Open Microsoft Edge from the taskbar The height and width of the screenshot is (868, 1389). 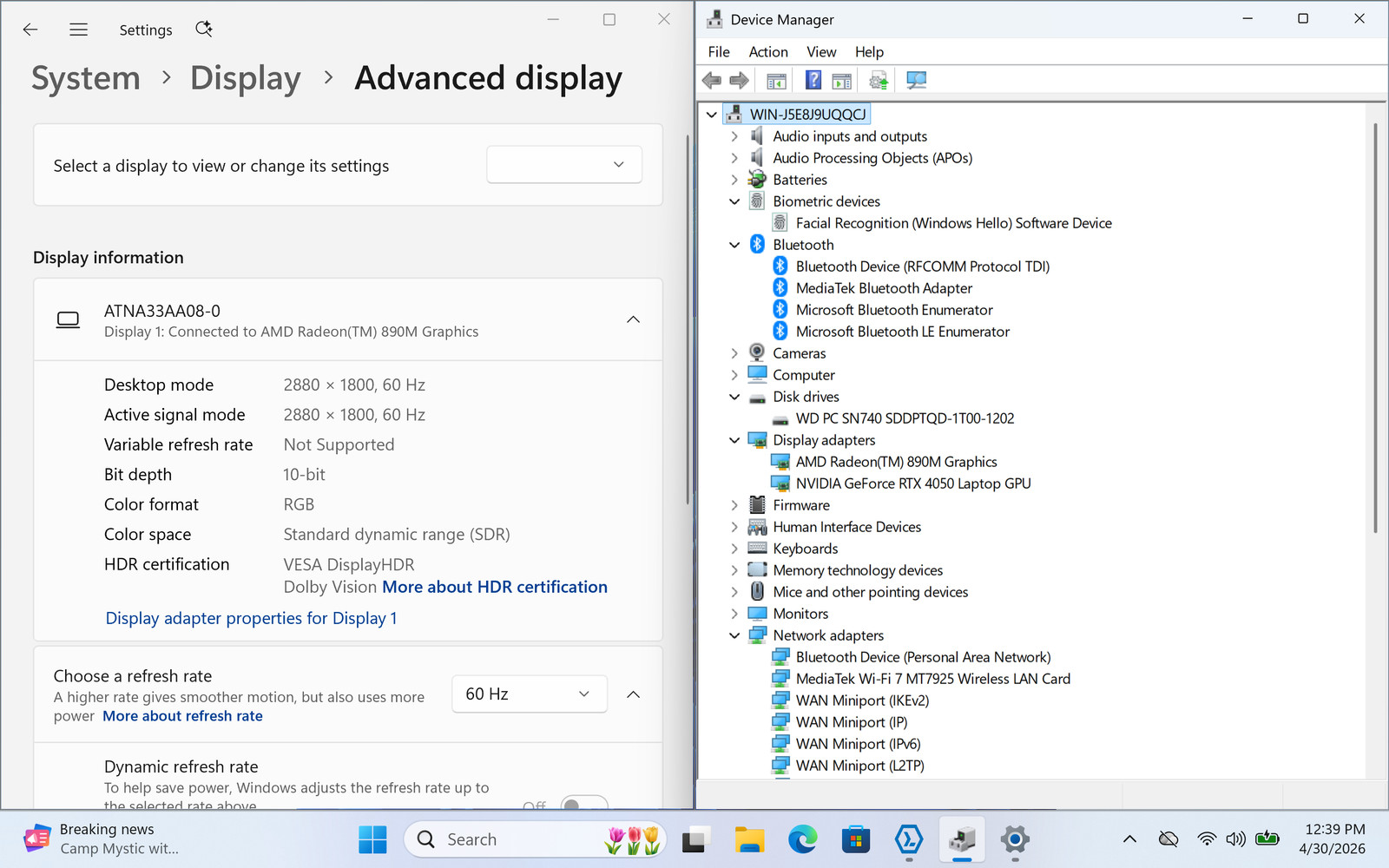click(x=803, y=839)
